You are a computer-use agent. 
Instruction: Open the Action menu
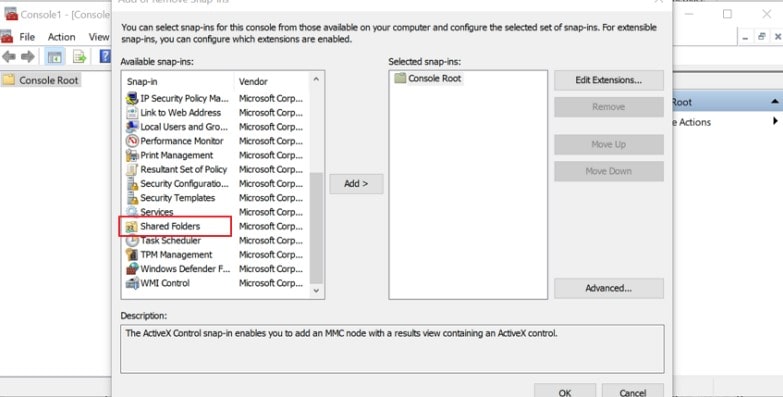pos(61,37)
